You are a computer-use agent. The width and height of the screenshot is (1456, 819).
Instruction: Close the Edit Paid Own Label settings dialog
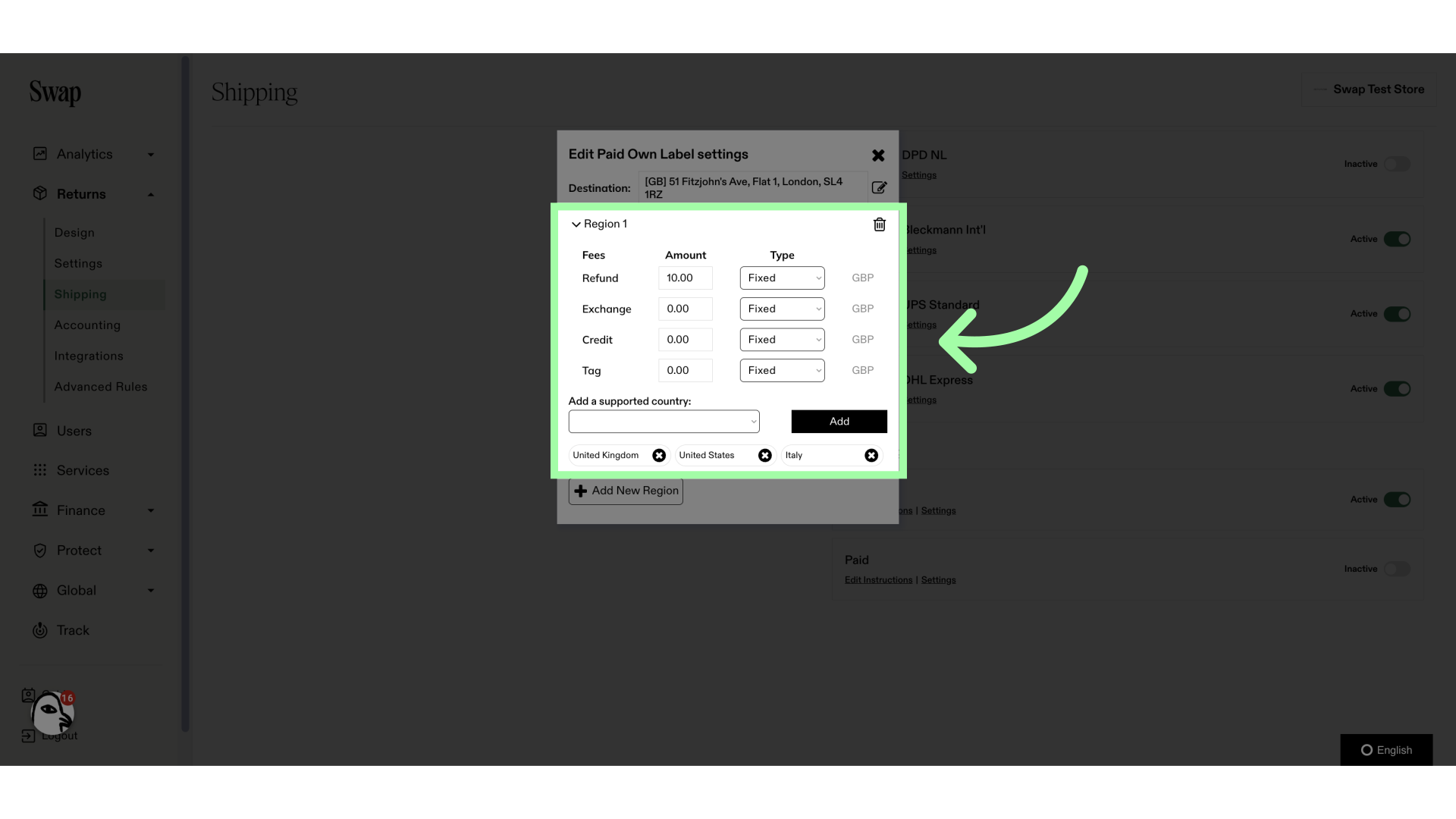pos(878,155)
